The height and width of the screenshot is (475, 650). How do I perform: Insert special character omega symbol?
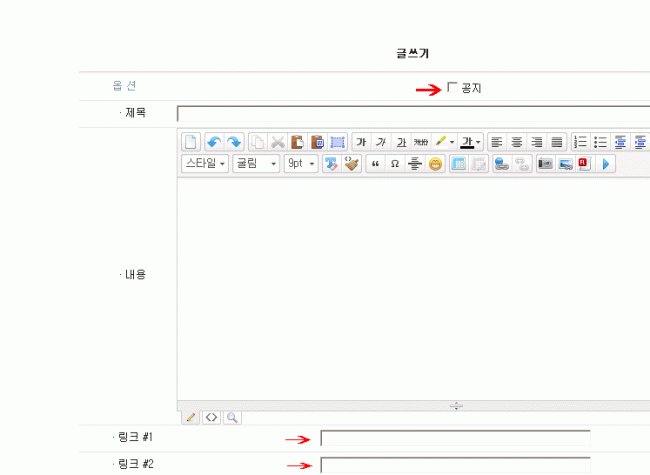click(395, 164)
